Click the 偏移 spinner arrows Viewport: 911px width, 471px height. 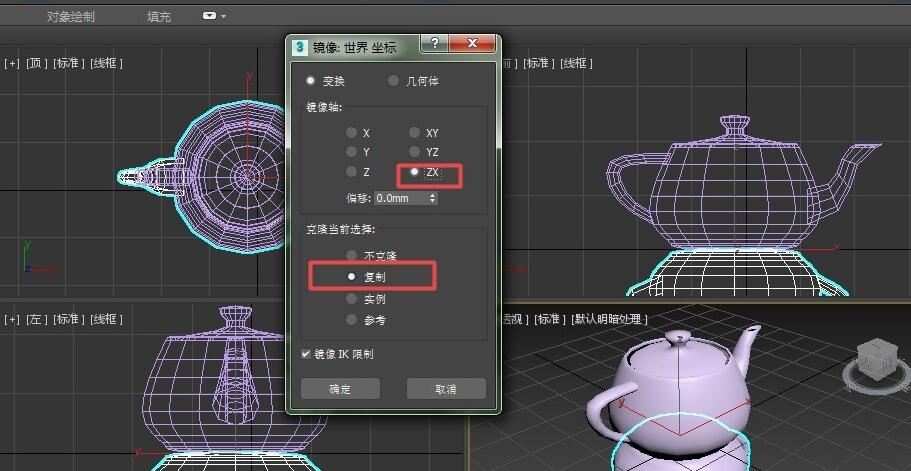[433, 198]
